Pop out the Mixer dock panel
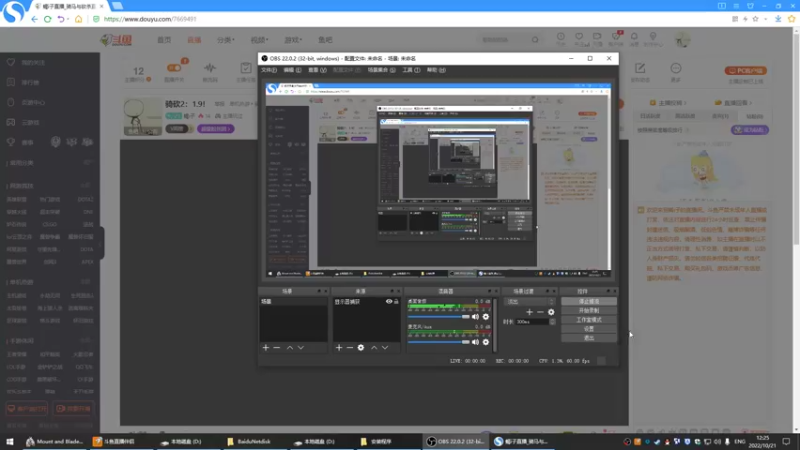 point(489,291)
